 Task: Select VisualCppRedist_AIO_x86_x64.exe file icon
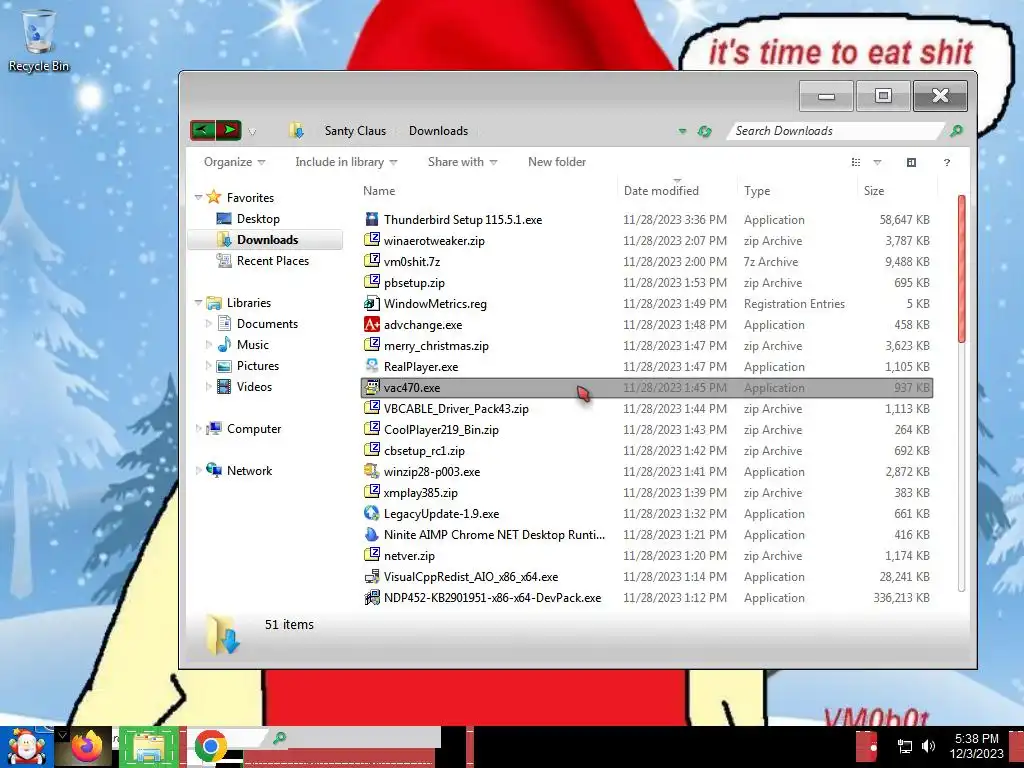(x=372, y=577)
